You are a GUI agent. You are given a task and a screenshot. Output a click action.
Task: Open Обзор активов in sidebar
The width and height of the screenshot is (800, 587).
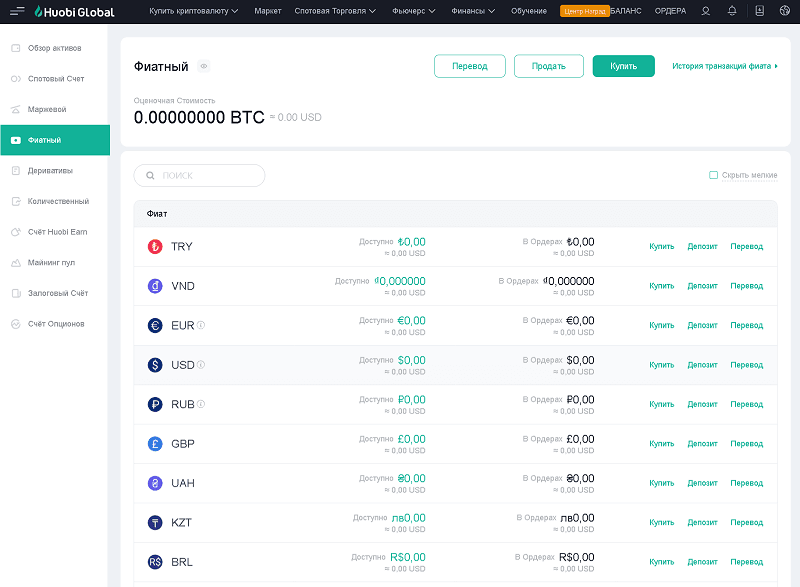pos(55,48)
